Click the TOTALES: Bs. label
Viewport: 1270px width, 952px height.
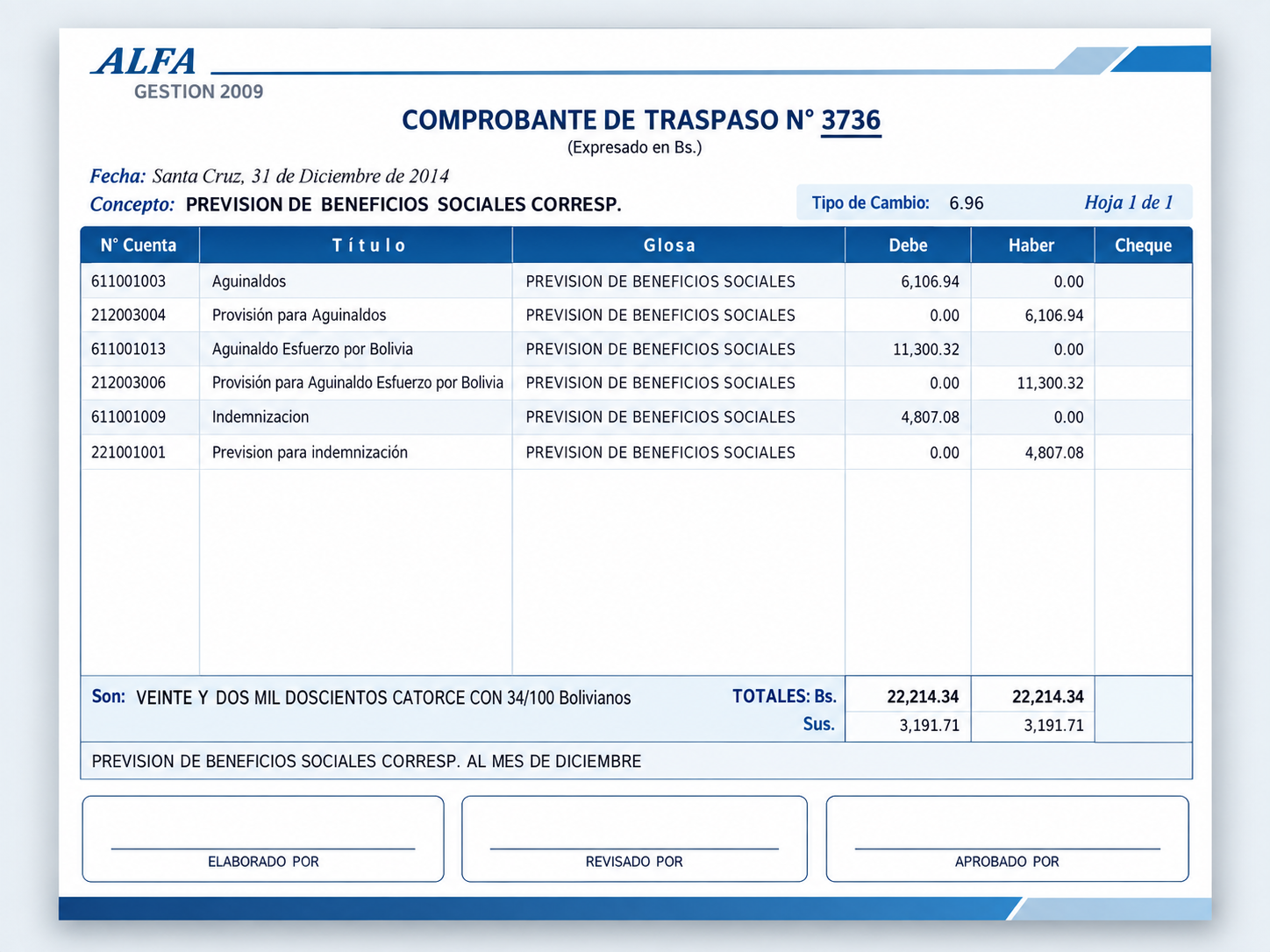tap(784, 696)
